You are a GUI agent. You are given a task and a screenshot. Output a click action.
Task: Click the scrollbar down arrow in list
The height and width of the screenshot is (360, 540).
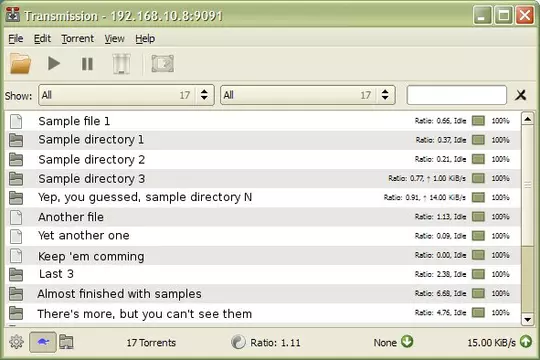(528, 319)
